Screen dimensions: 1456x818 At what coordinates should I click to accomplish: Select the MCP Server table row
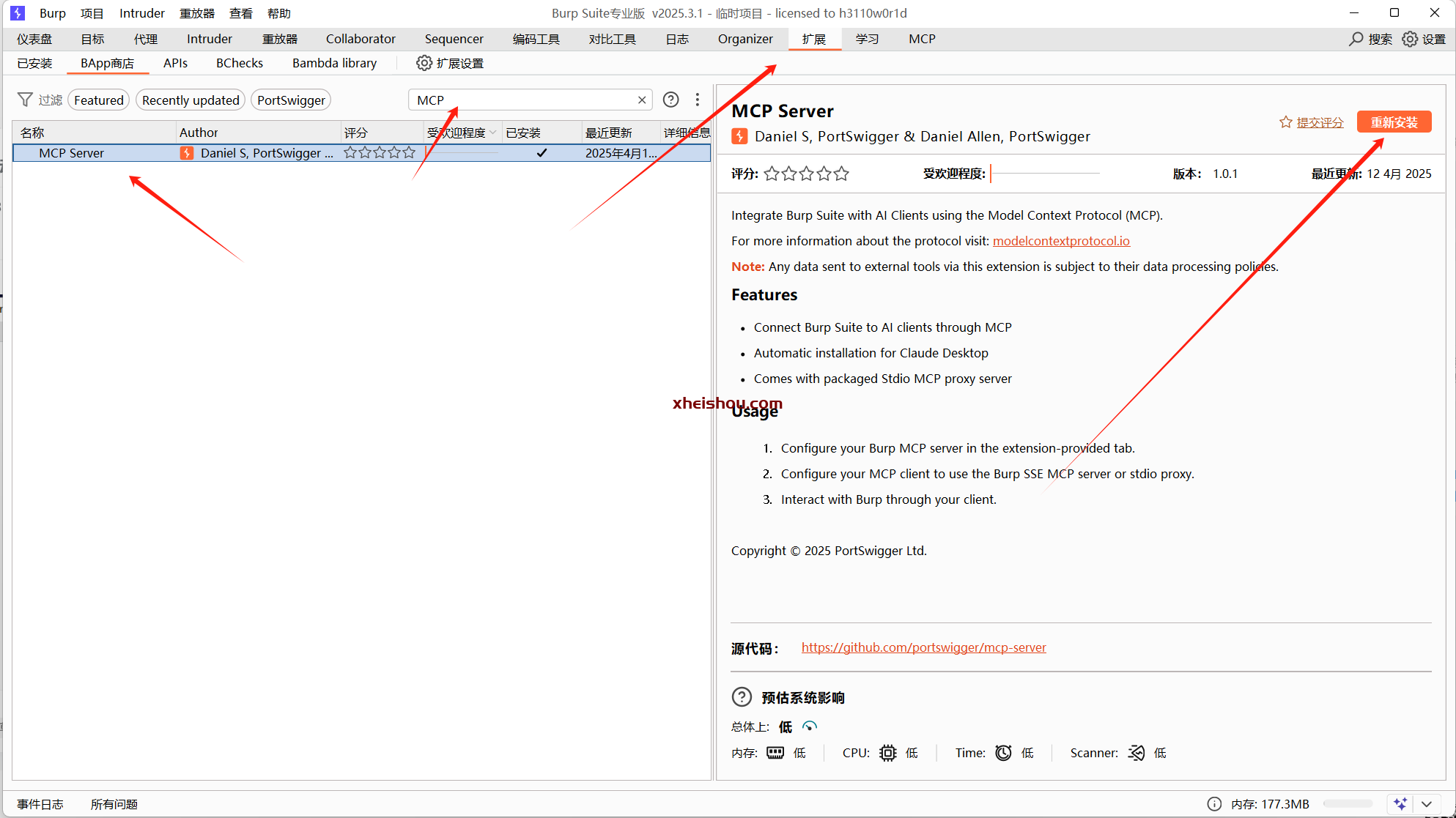pyautogui.click(x=361, y=153)
